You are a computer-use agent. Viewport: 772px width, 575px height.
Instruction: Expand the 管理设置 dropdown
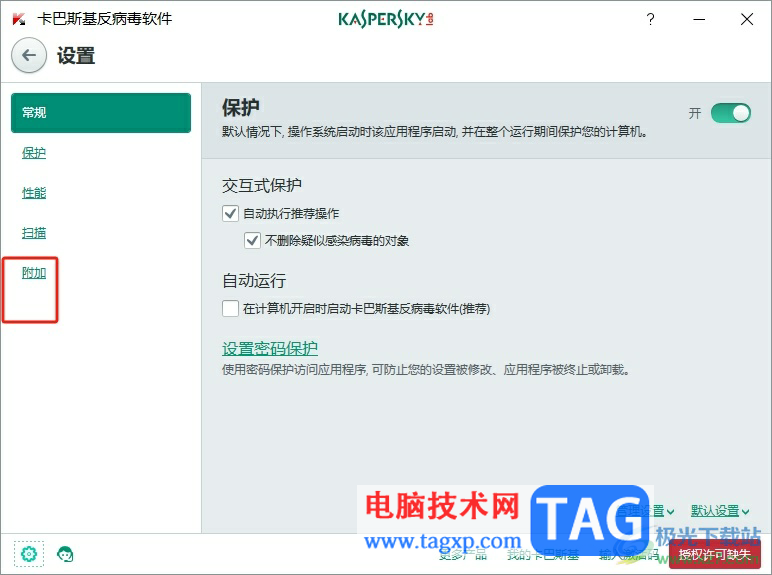tap(645, 511)
